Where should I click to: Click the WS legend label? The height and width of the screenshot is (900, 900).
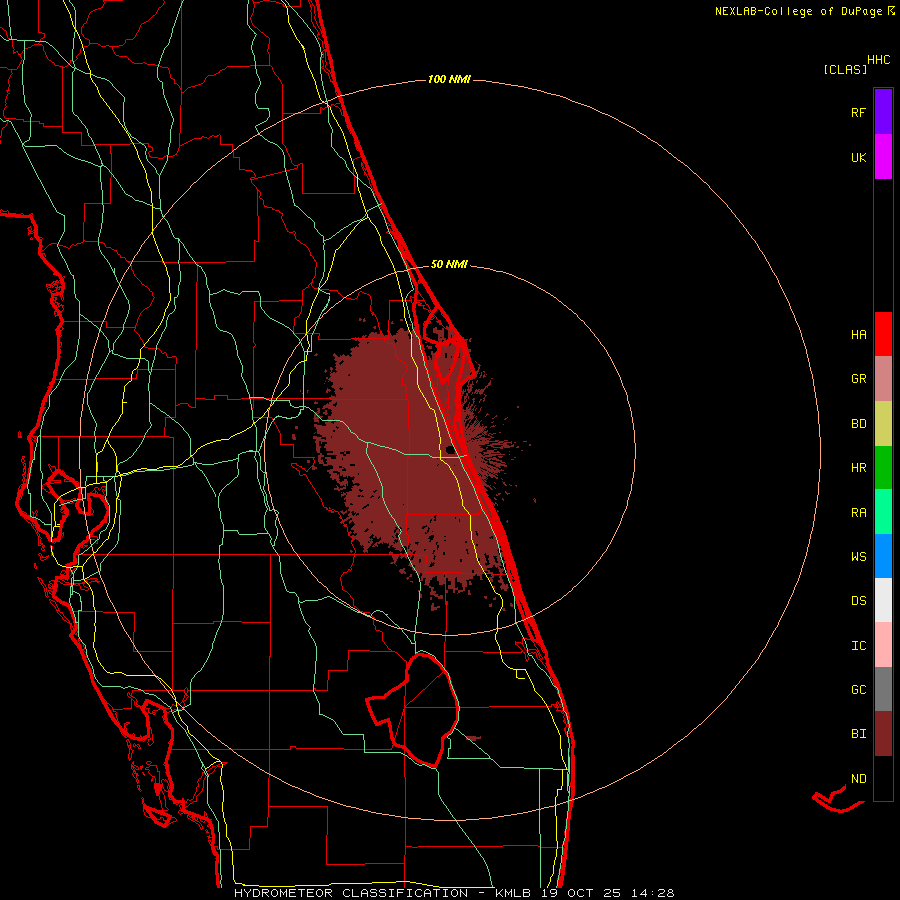[859, 556]
